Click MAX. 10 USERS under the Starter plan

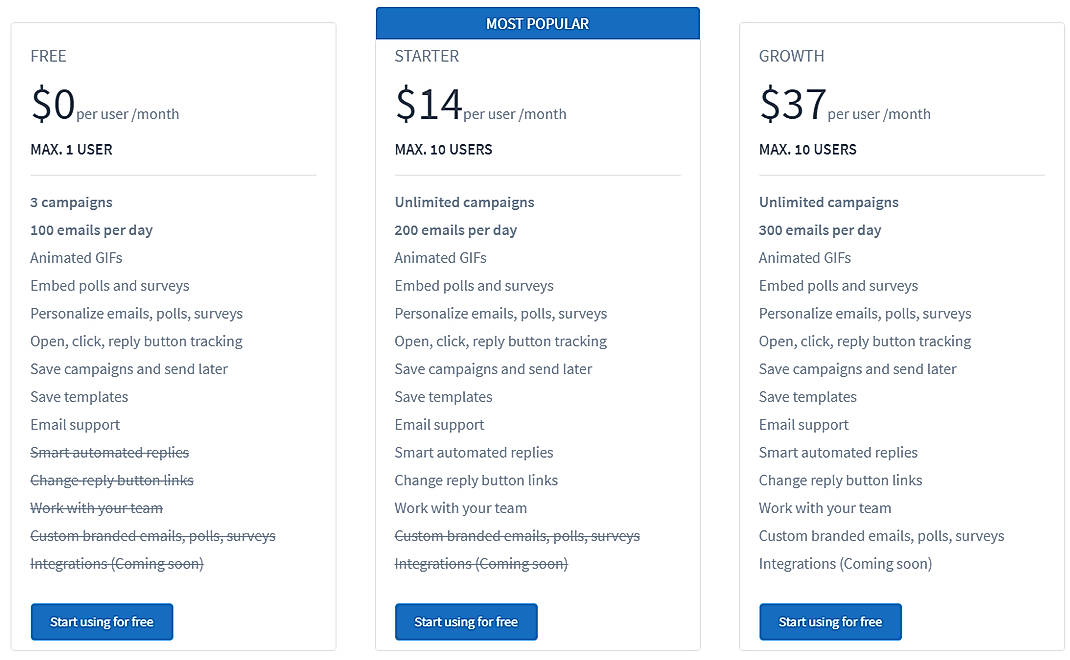(444, 149)
